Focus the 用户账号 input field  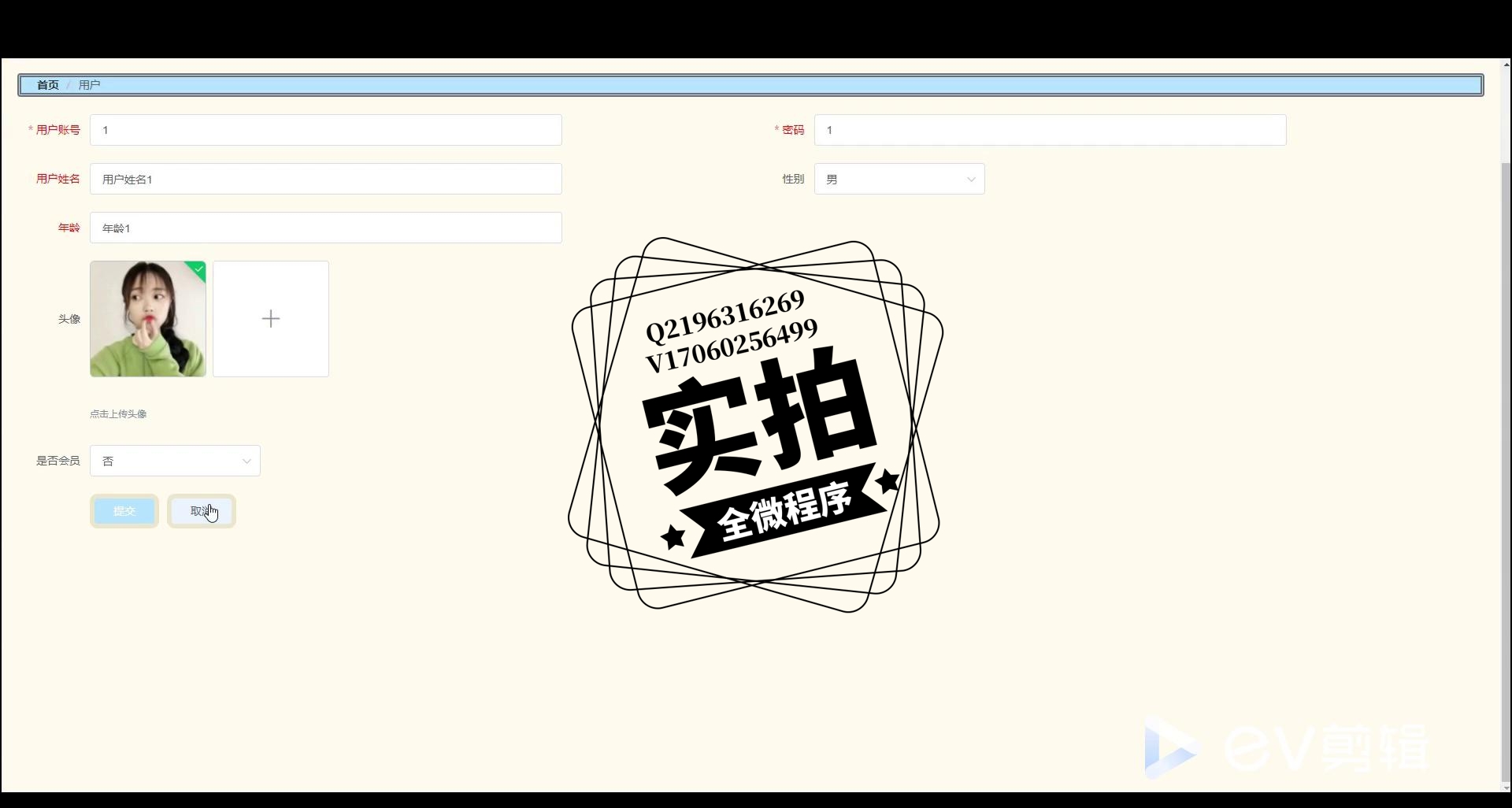pos(325,130)
